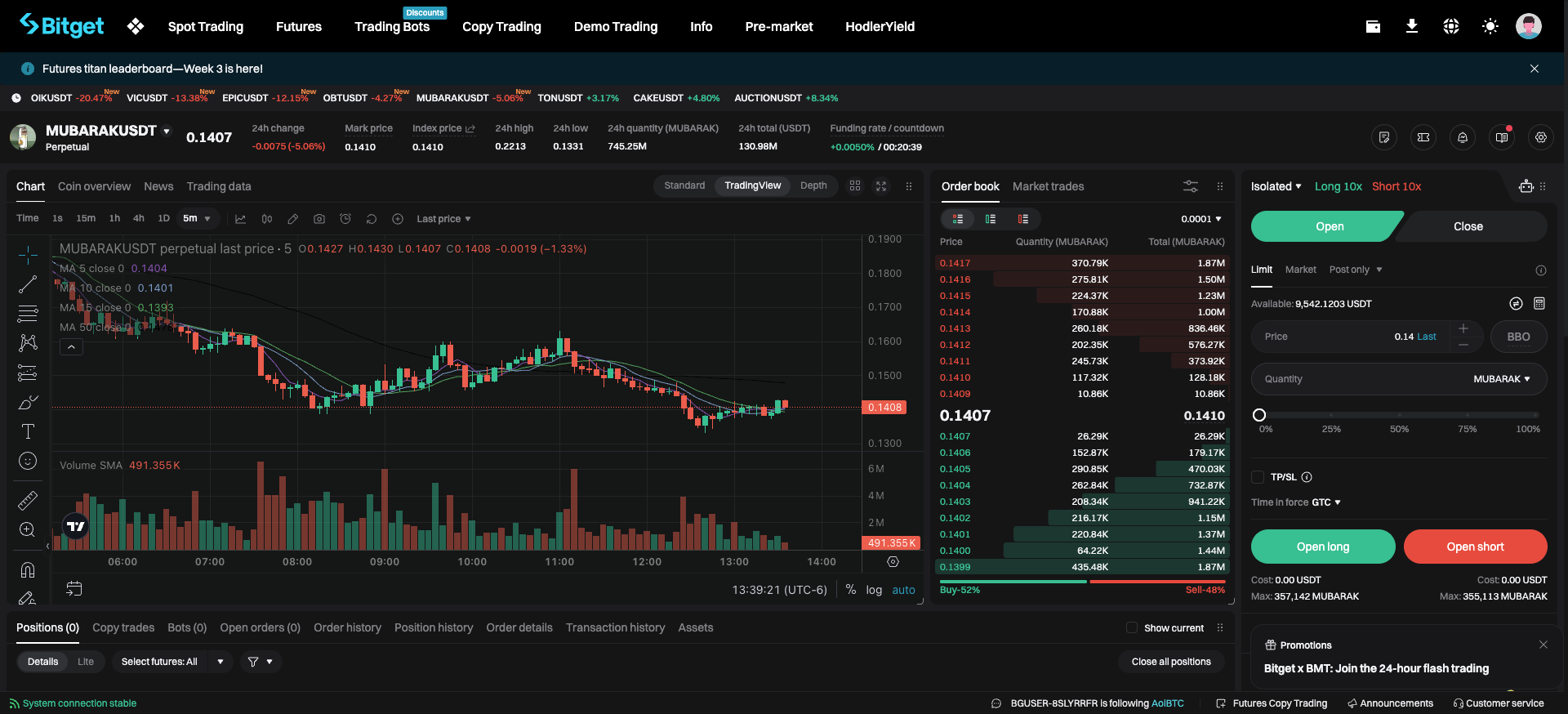Open the chart multi-layout grid icon
Image resolution: width=1568 pixels, height=714 pixels.
pos(855,186)
